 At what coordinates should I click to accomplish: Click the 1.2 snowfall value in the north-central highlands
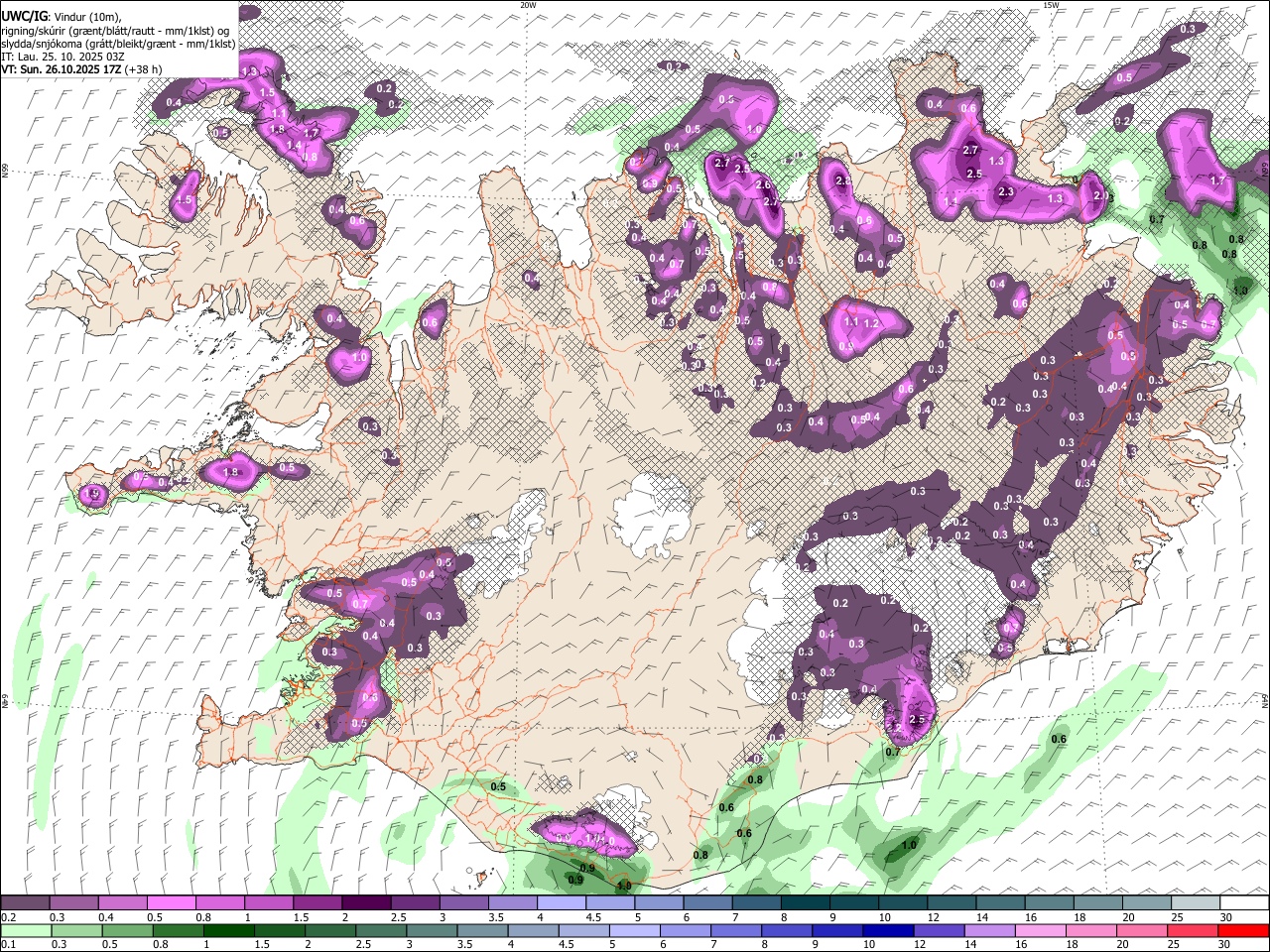tap(872, 324)
